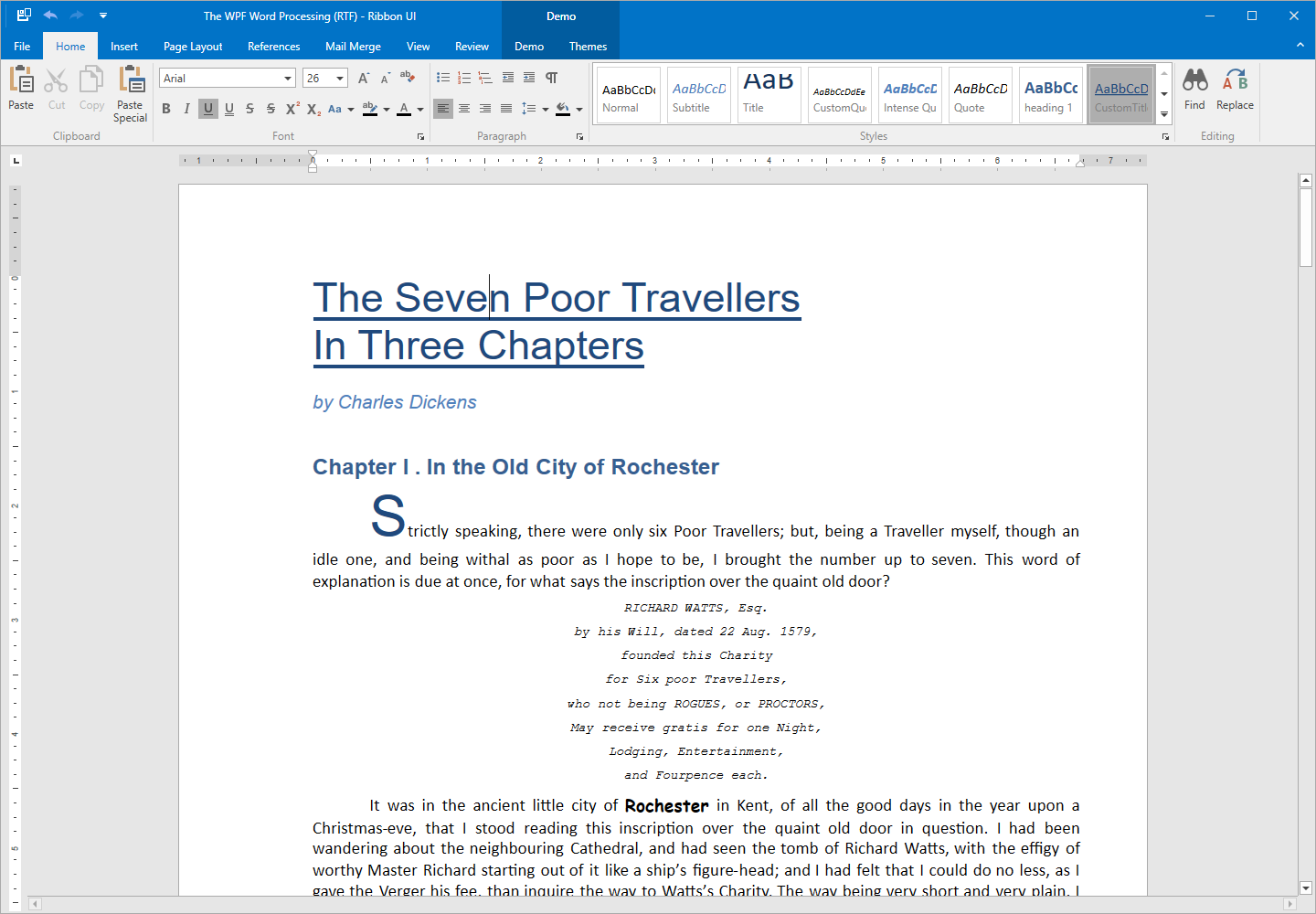Select the Intense Quote style
The width and height of the screenshot is (1316, 914).
click(909, 94)
